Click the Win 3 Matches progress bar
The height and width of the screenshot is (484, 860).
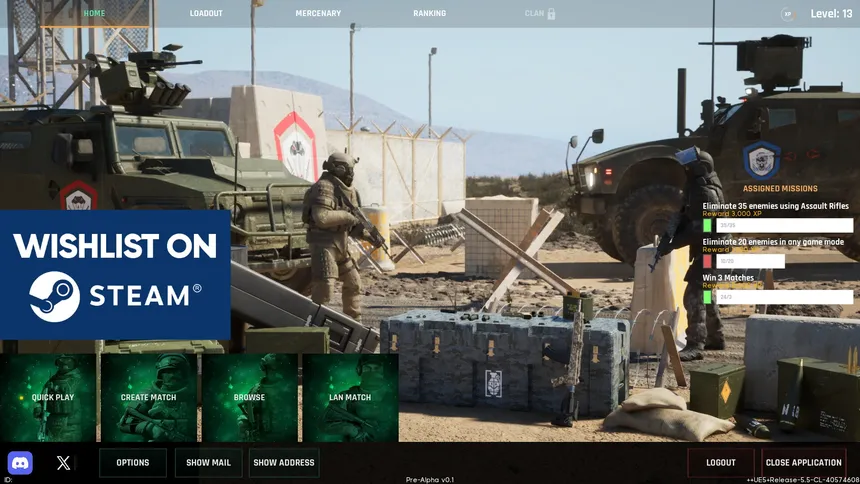(784, 297)
